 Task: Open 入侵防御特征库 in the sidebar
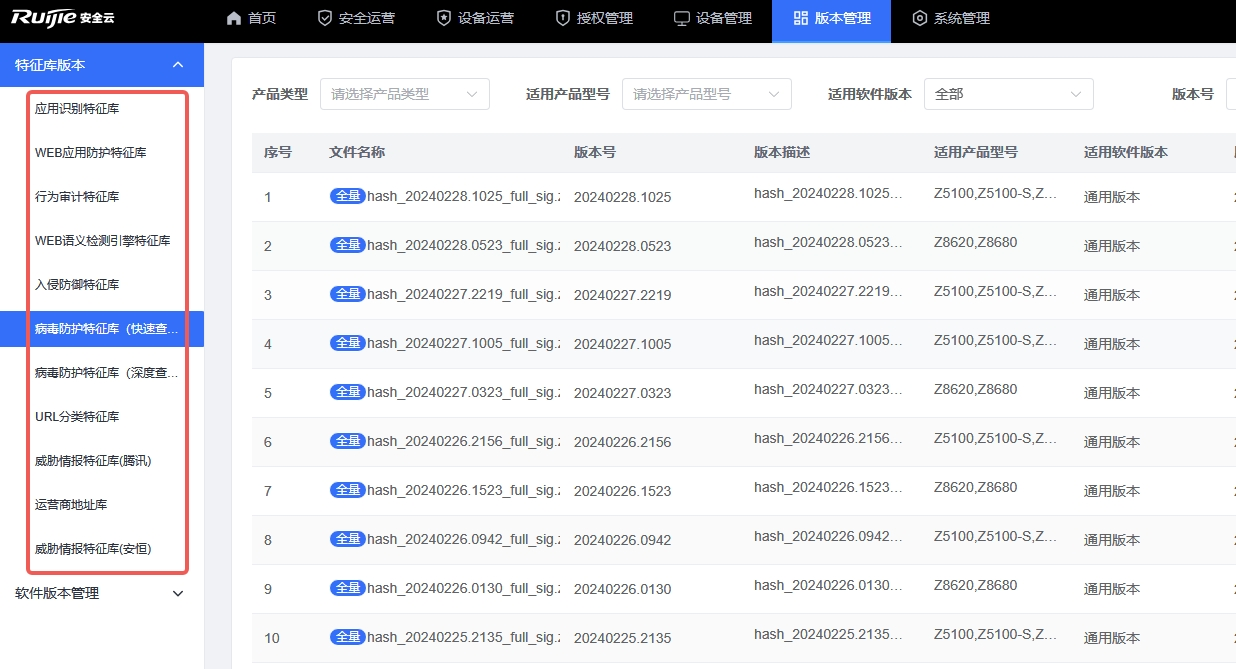click(x=77, y=285)
